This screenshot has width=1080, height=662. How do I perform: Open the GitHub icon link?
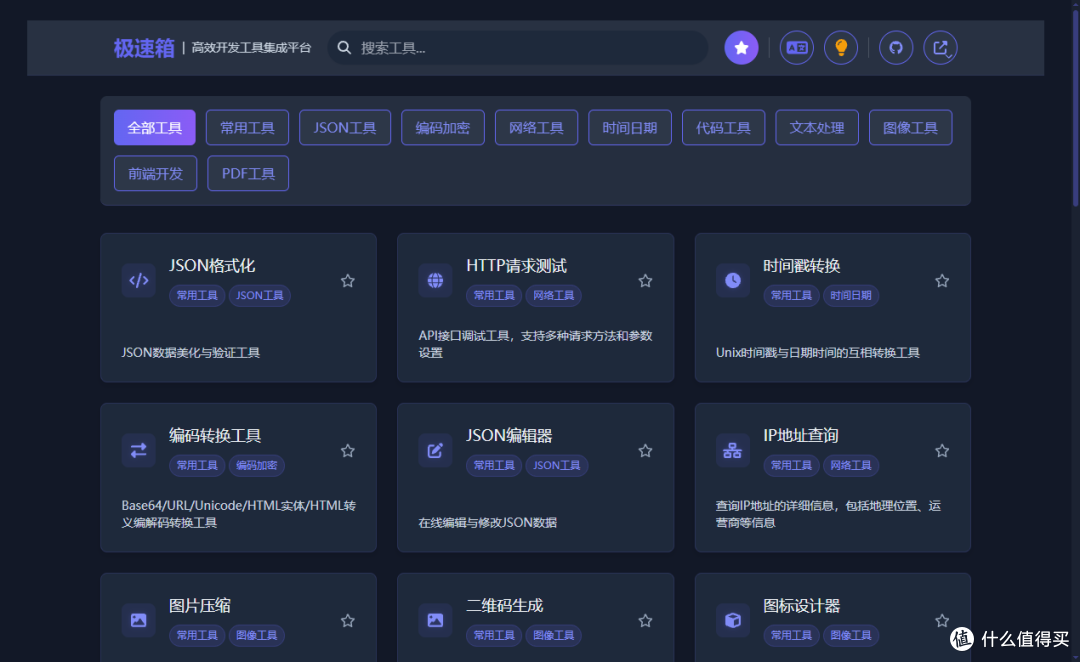[895, 48]
